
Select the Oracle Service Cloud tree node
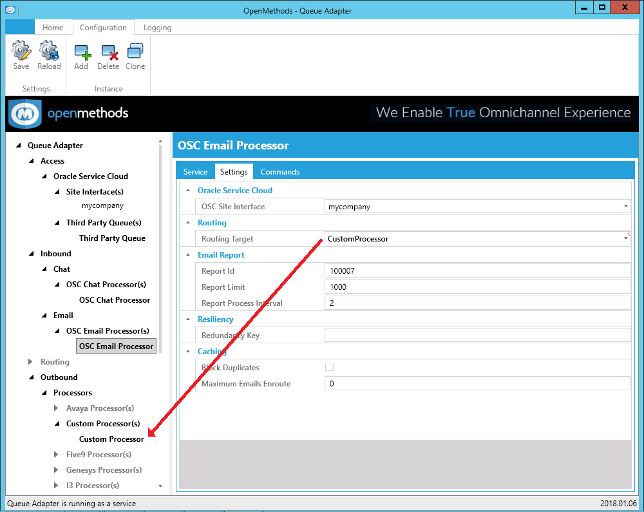pos(91,176)
